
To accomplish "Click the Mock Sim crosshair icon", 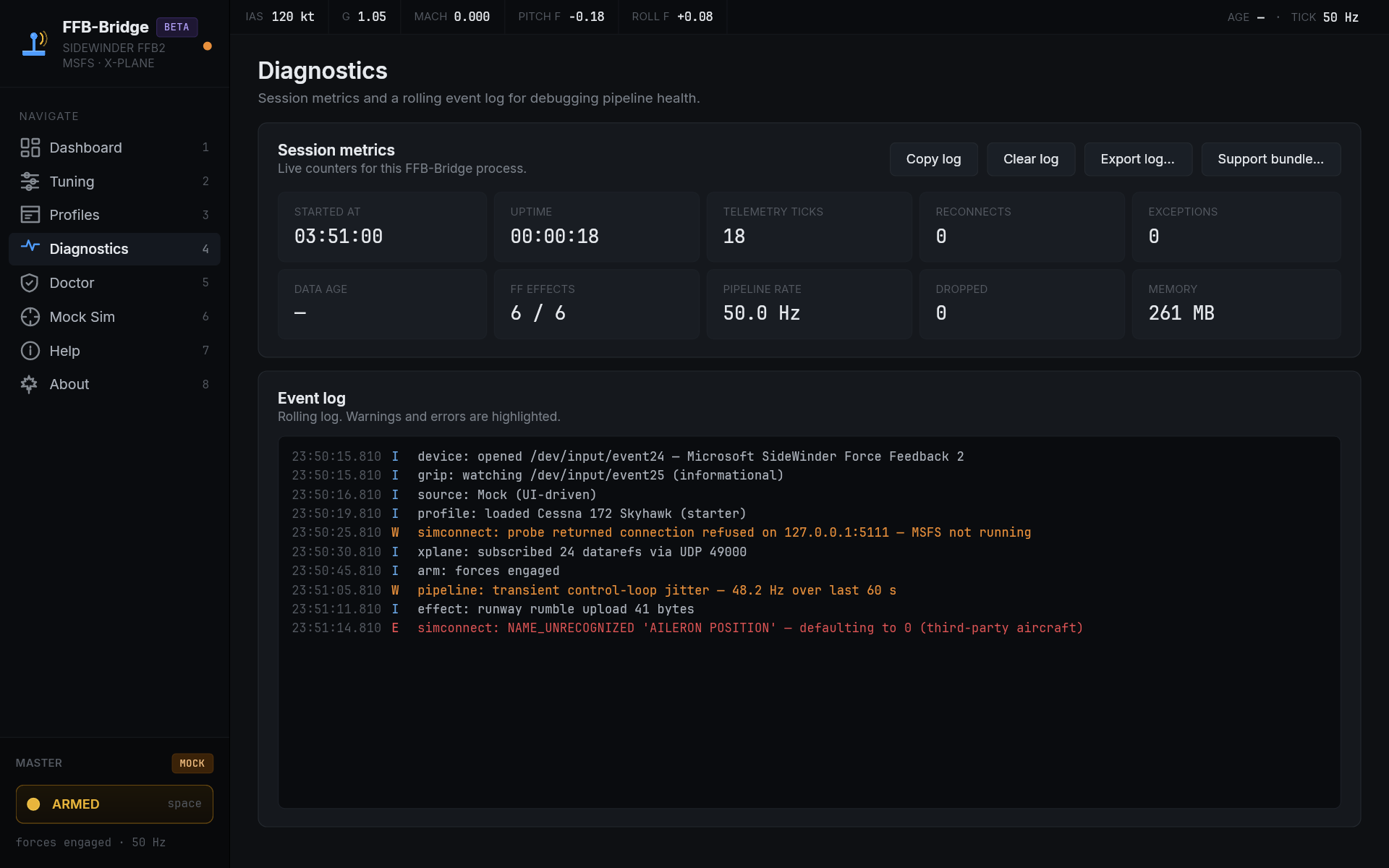I will coord(30,317).
